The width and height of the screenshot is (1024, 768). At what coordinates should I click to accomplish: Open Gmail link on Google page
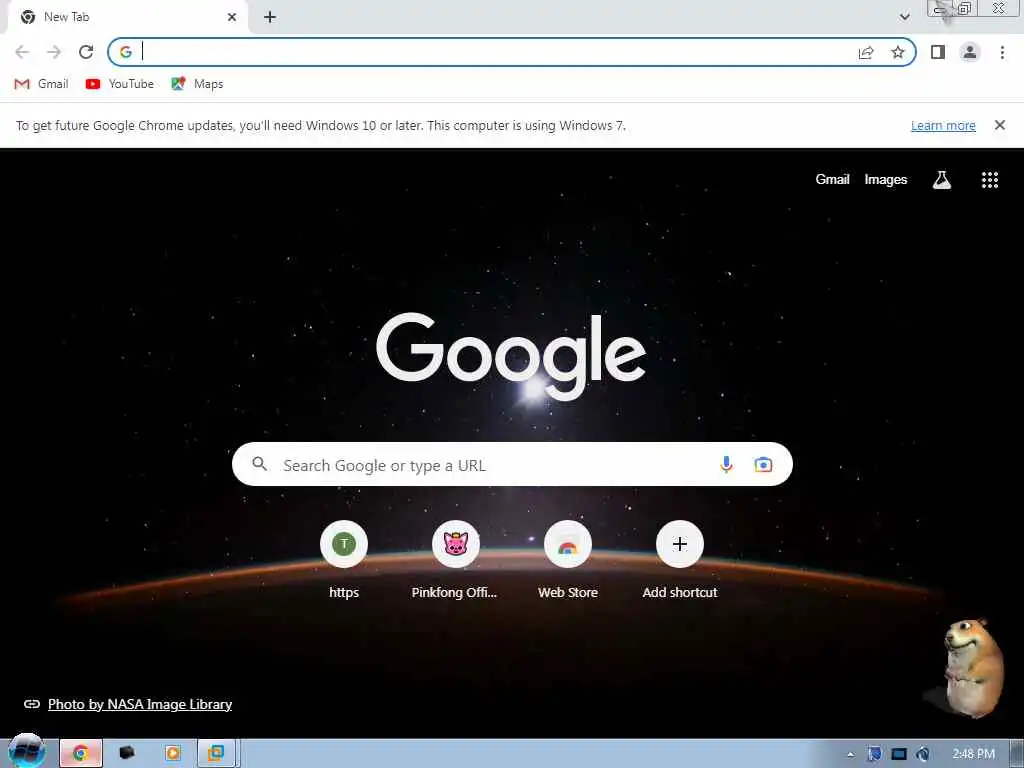click(832, 180)
